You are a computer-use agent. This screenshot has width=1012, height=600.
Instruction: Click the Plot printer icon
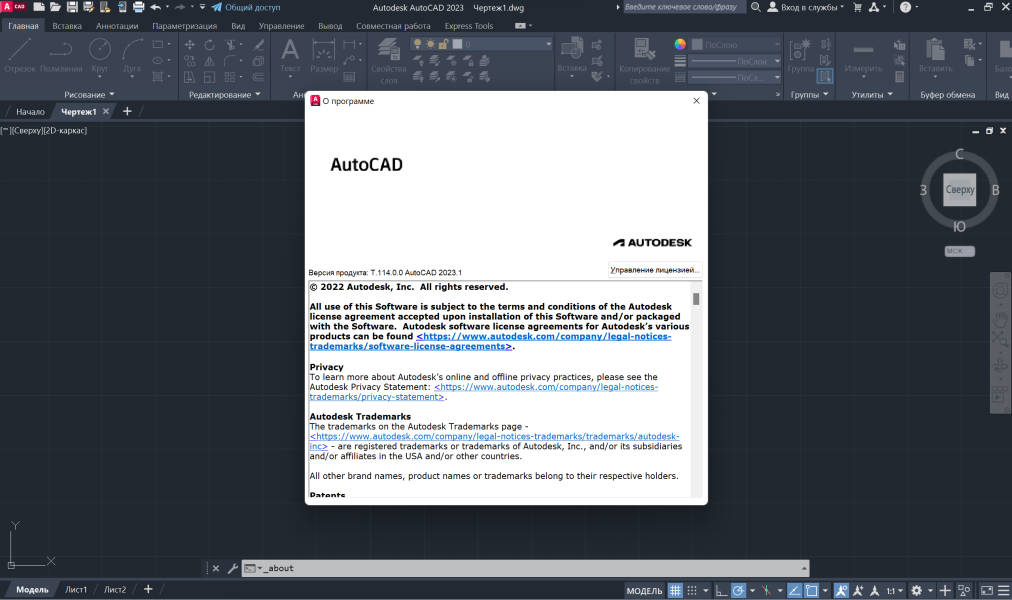tap(138, 7)
